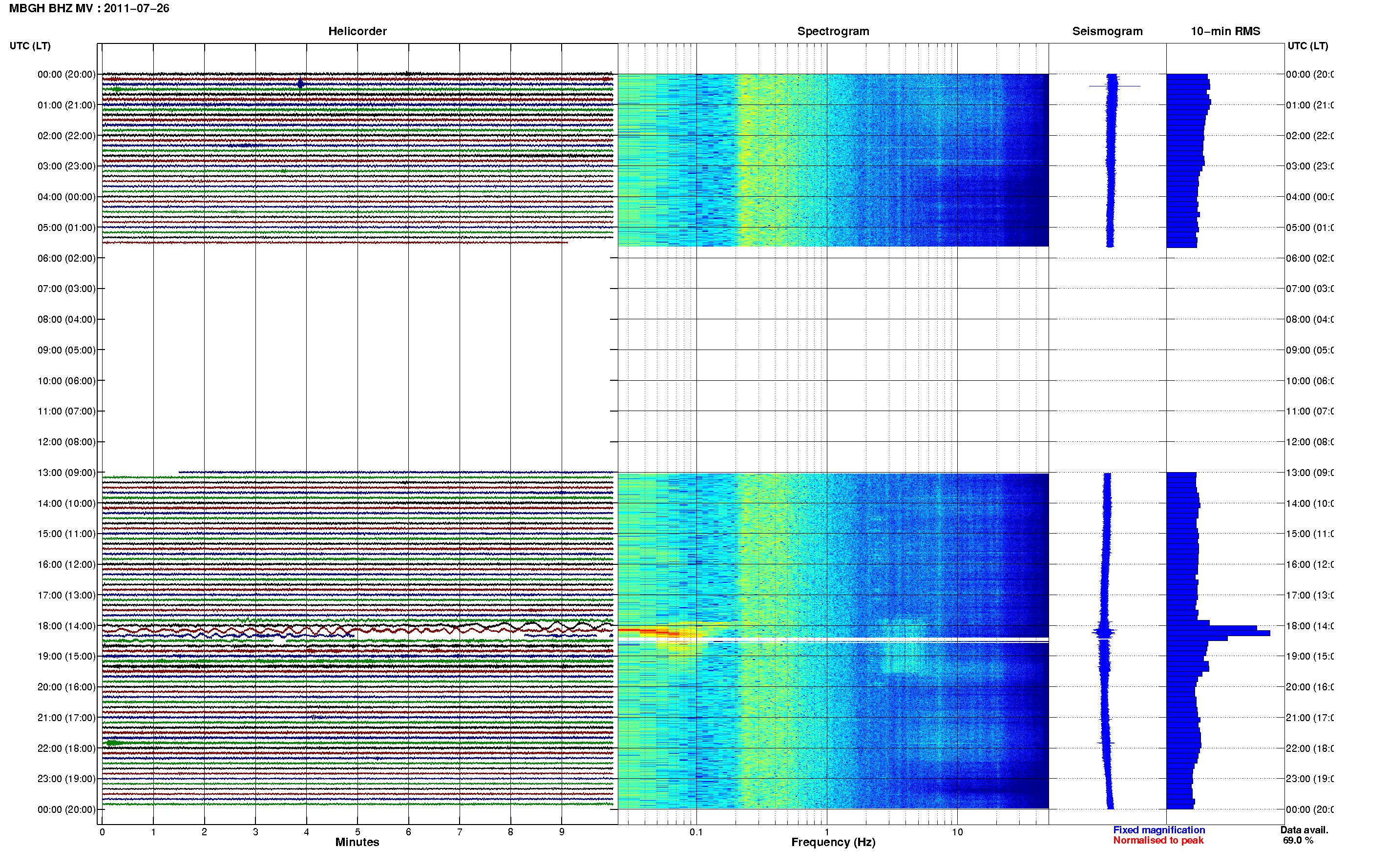Click the right-side 06:00 time label

point(1309,258)
